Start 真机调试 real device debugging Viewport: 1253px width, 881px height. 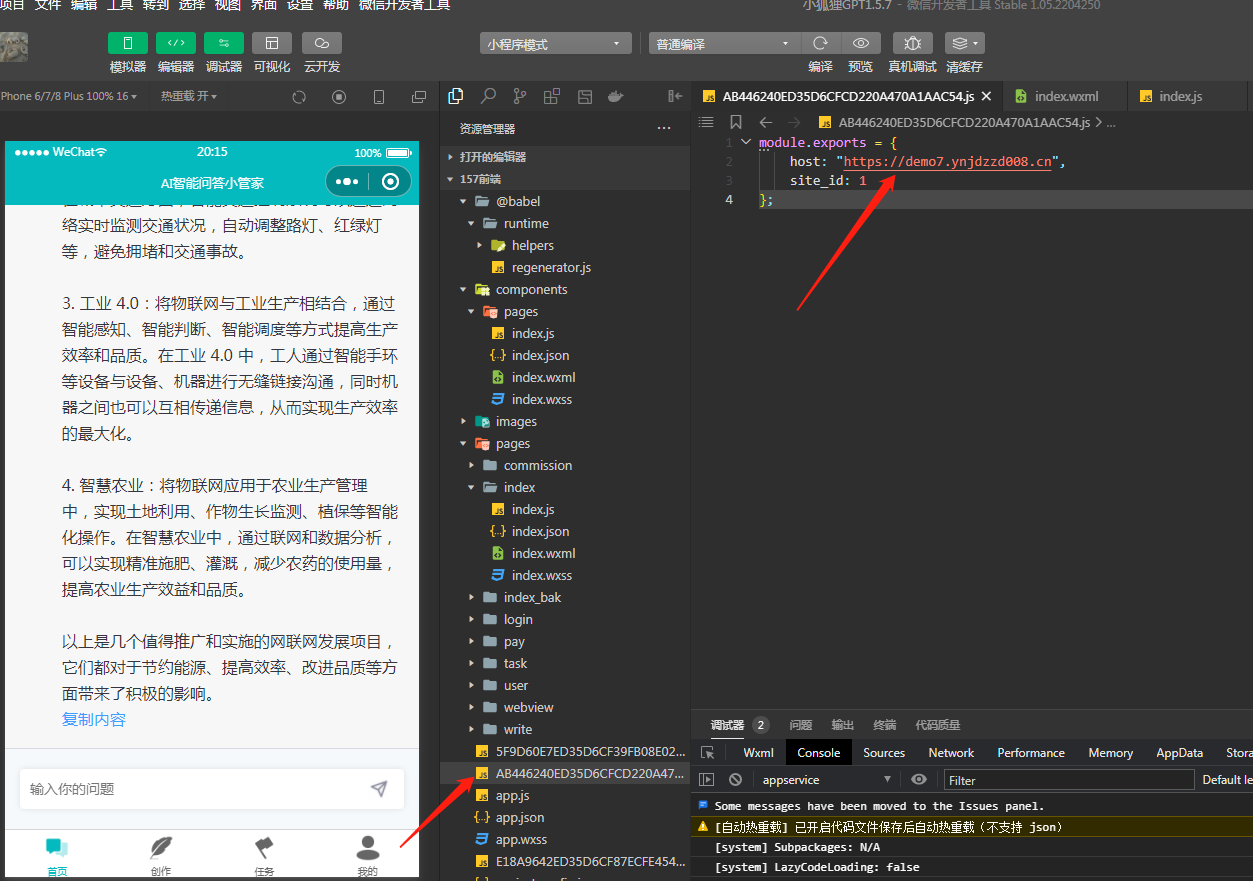point(913,42)
